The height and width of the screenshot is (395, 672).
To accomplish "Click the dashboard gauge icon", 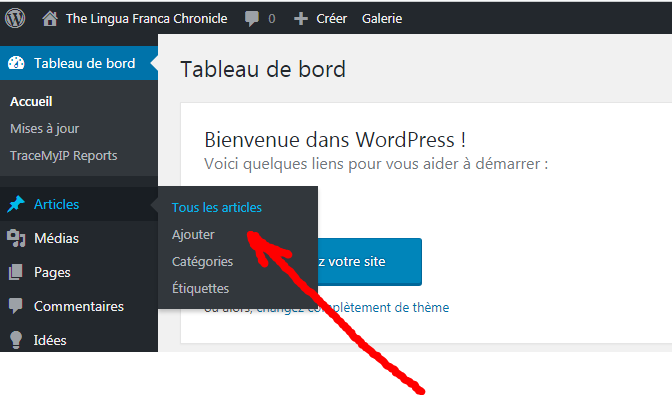I will (16, 63).
